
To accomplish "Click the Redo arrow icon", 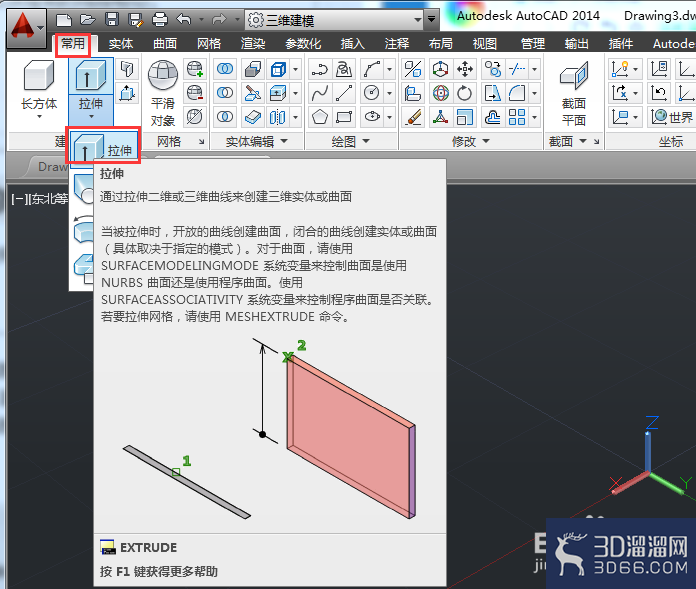I will coord(219,20).
